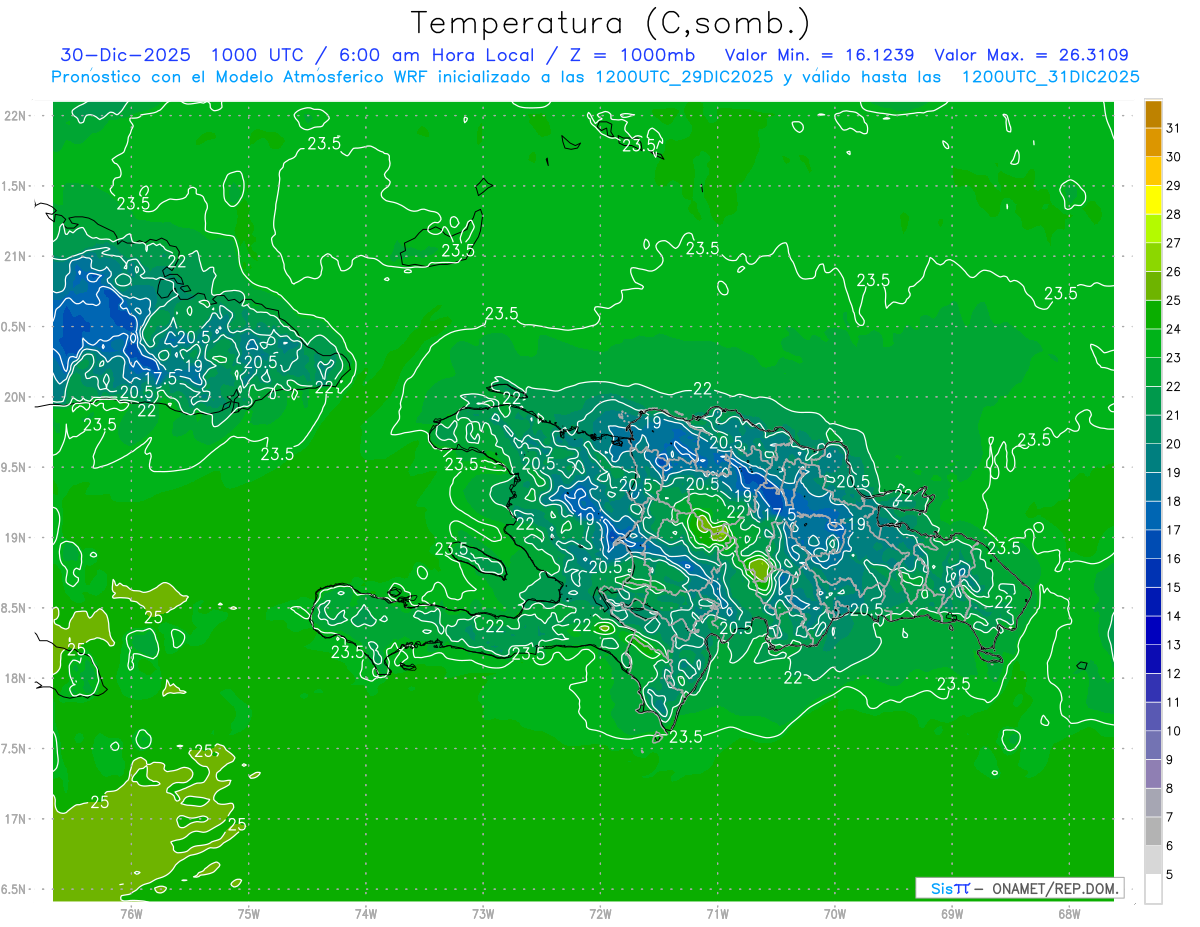
Task: Click the Valor Min. = 16.1239 readout
Action: 819,55
